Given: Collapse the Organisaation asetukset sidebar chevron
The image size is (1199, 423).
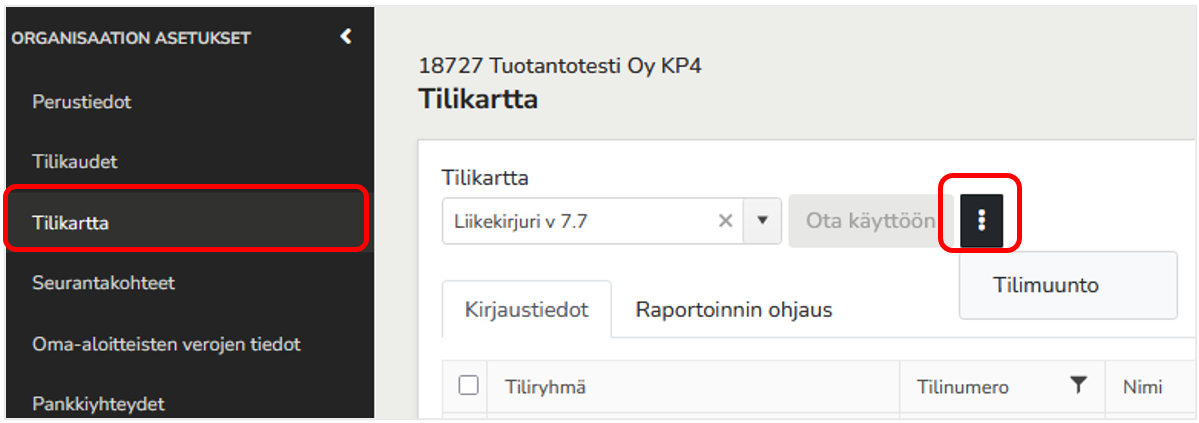Looking at the screenshot, I should coord(346,36).
